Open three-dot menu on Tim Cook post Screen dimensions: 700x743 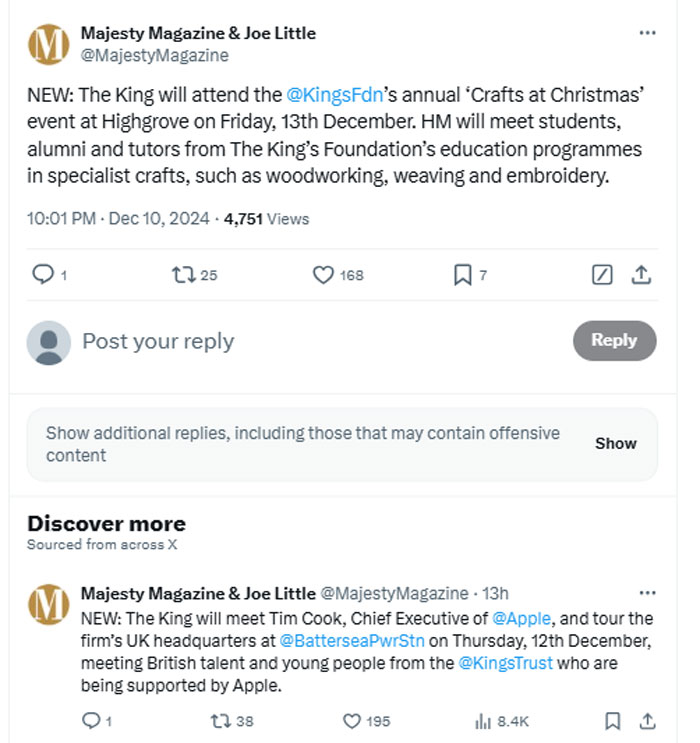tap(647, 593)
